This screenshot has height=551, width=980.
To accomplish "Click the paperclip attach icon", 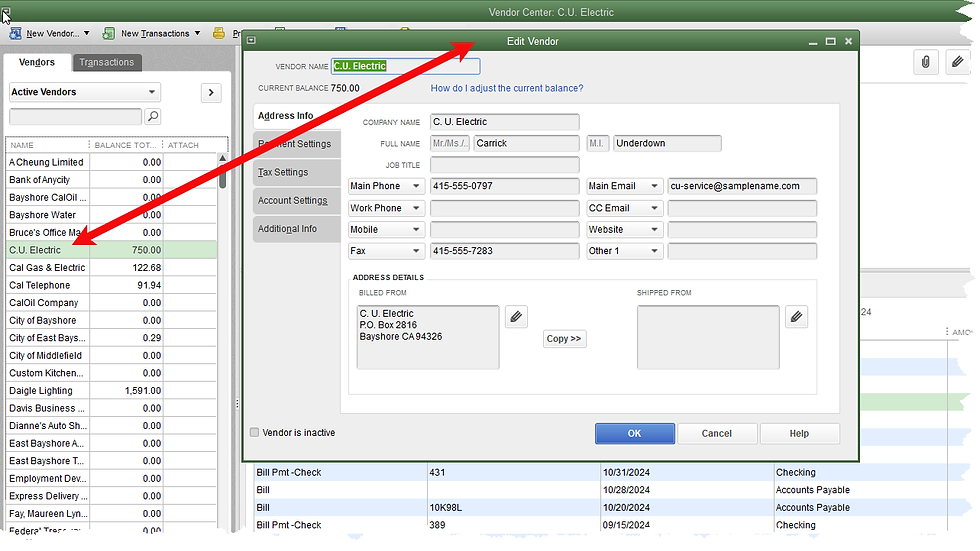I will click(926, 62).
